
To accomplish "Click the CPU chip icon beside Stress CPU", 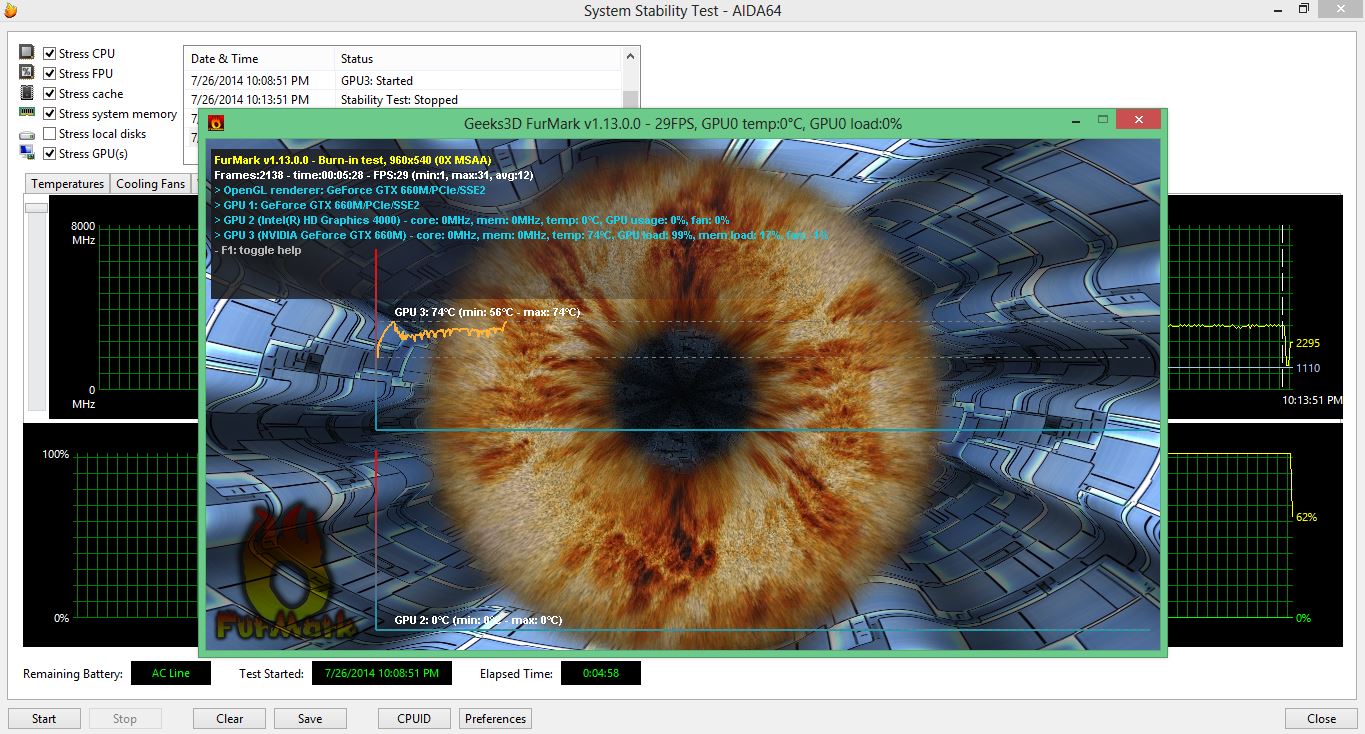I will 27,53.
